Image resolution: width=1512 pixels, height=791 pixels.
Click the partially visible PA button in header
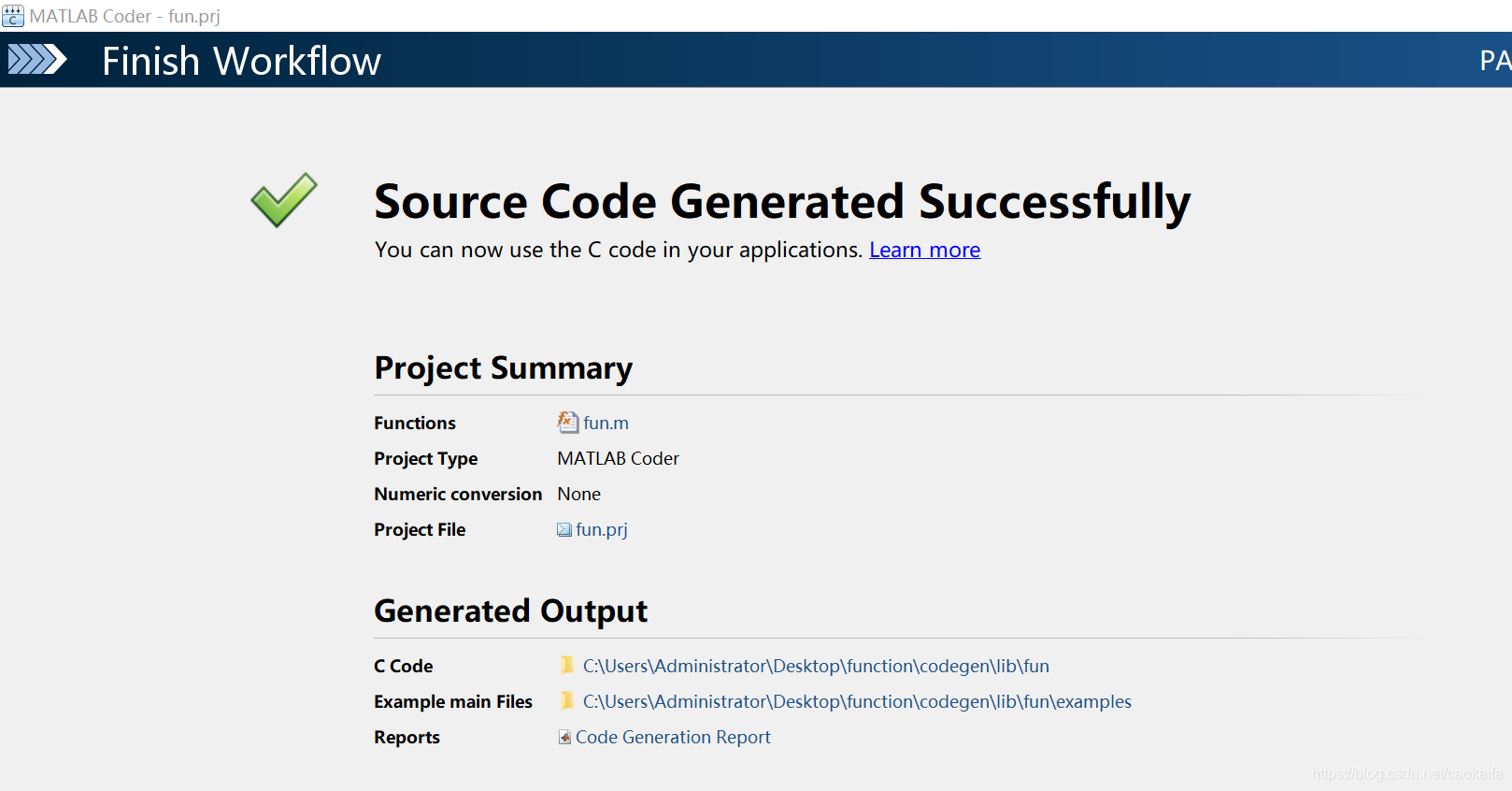click(1495, 61)
